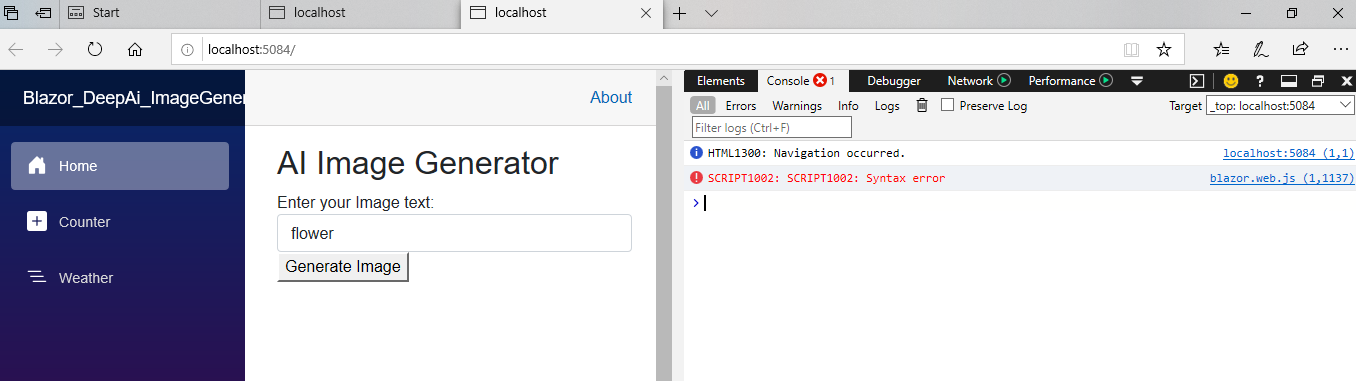Viewport: 1356px width, 381px height.
Task: Click the browser Home icon
Action: (x=135, y=49)
